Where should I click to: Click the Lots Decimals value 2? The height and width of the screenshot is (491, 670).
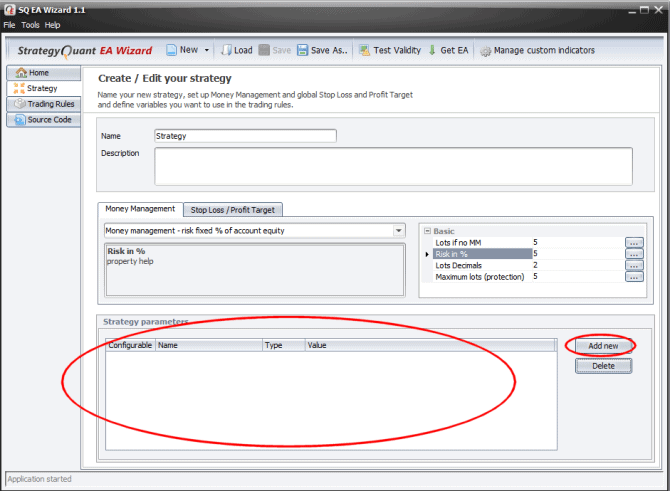point(535,265)
